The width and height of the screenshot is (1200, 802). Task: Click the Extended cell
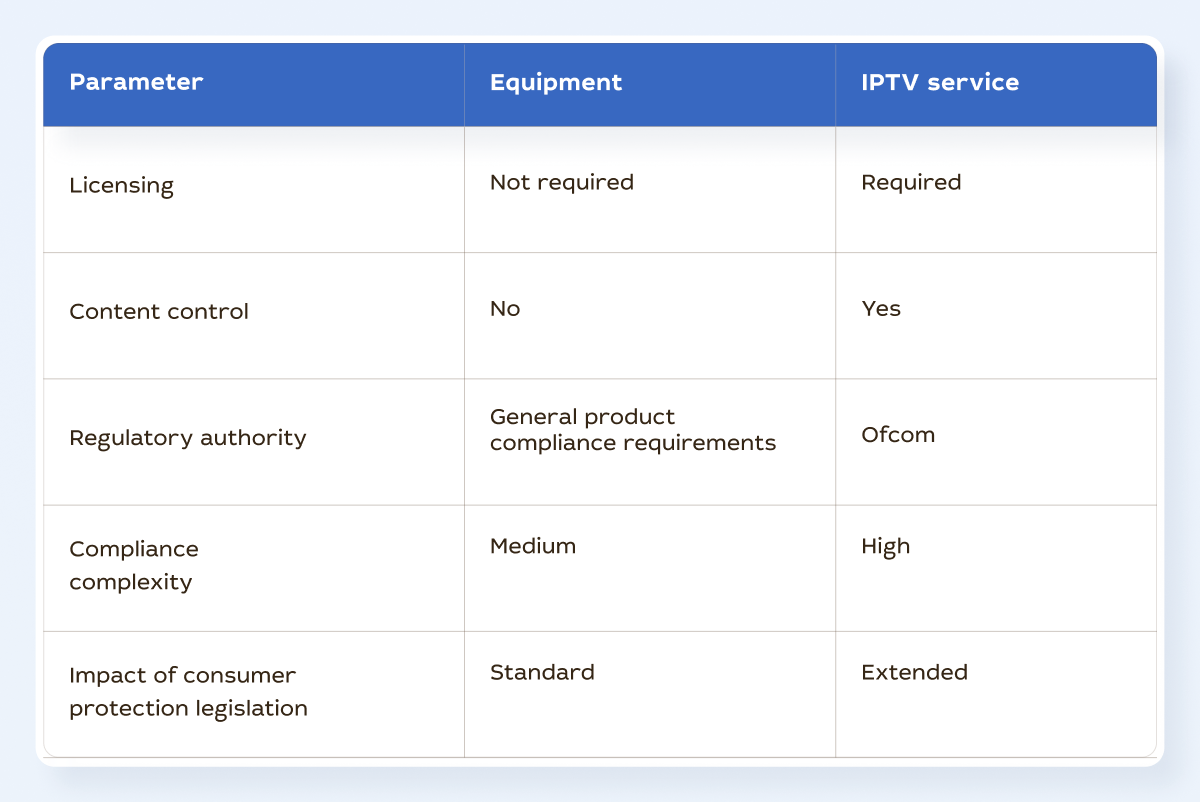(x=914, y=672)
